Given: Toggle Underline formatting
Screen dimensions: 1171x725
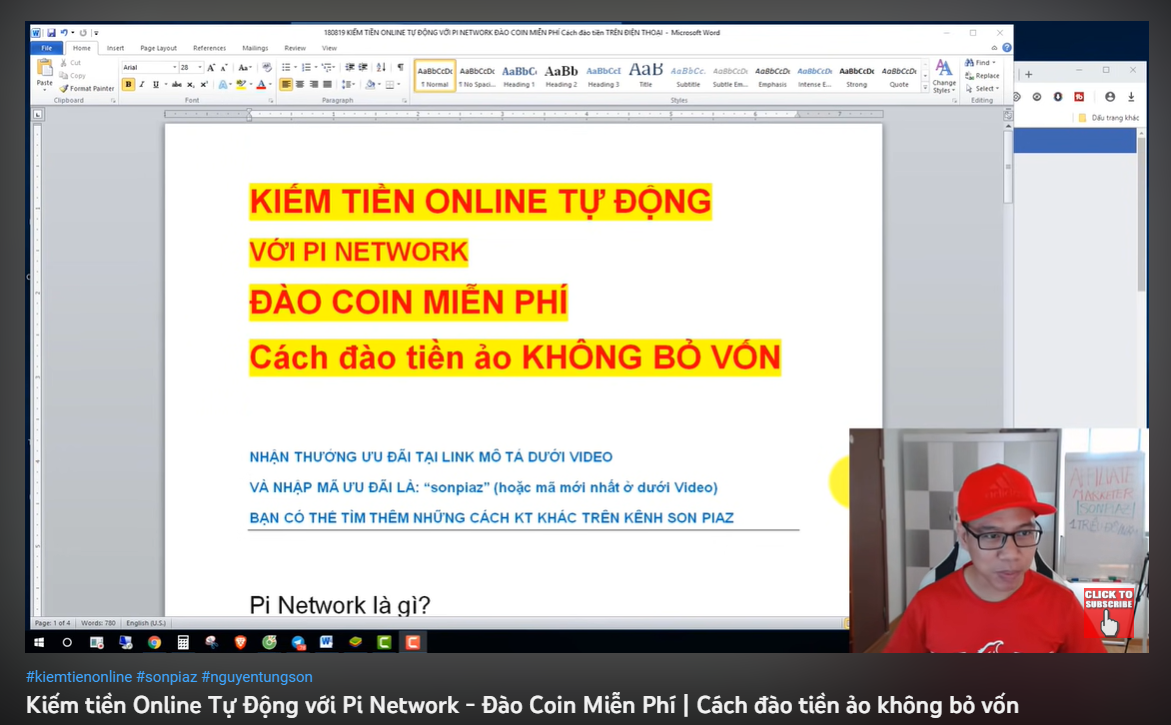Looking at the screenshot, I should point(156,84).
